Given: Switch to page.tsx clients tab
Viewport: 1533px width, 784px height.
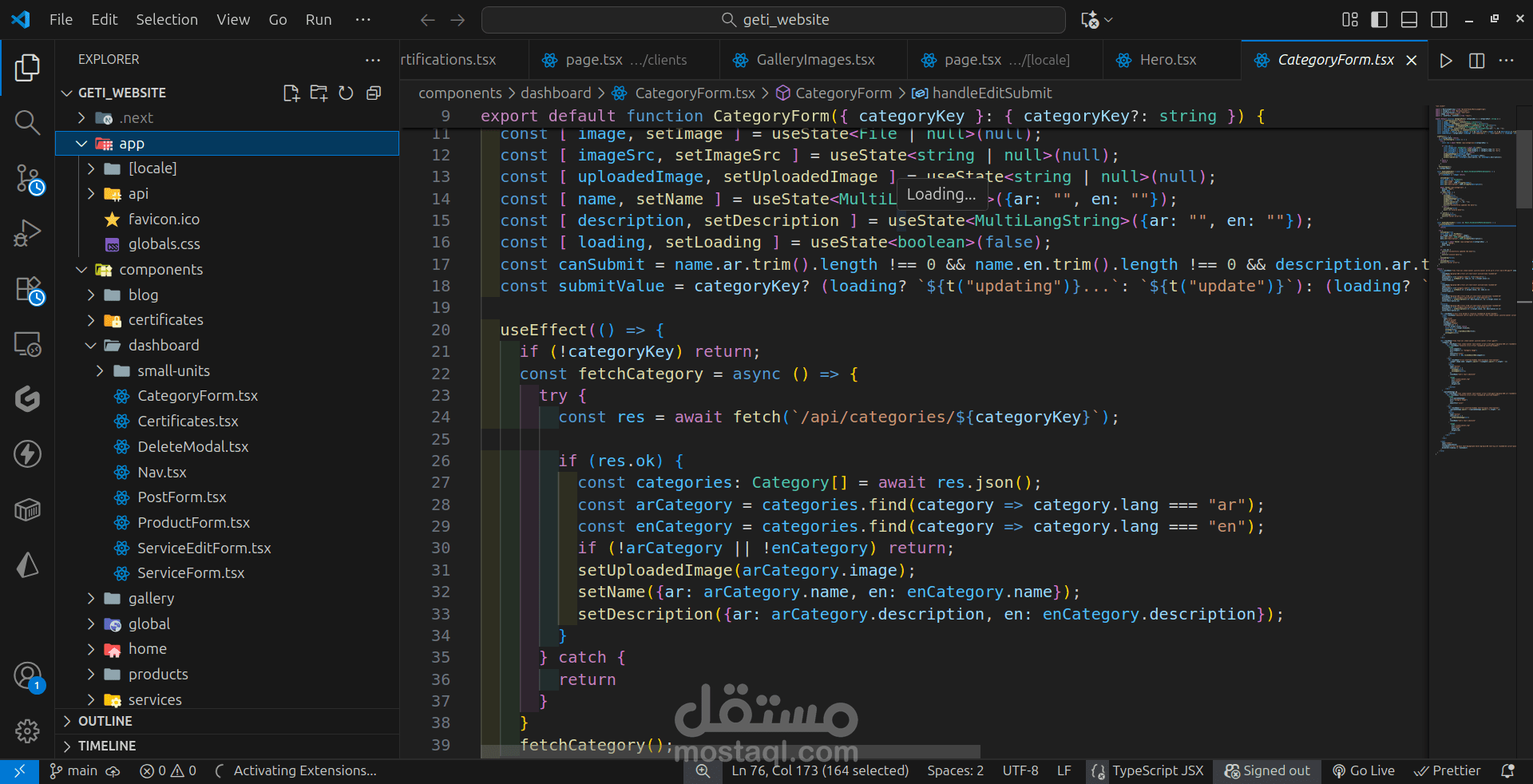Looking at the screenshot, I should coord(624,60).
